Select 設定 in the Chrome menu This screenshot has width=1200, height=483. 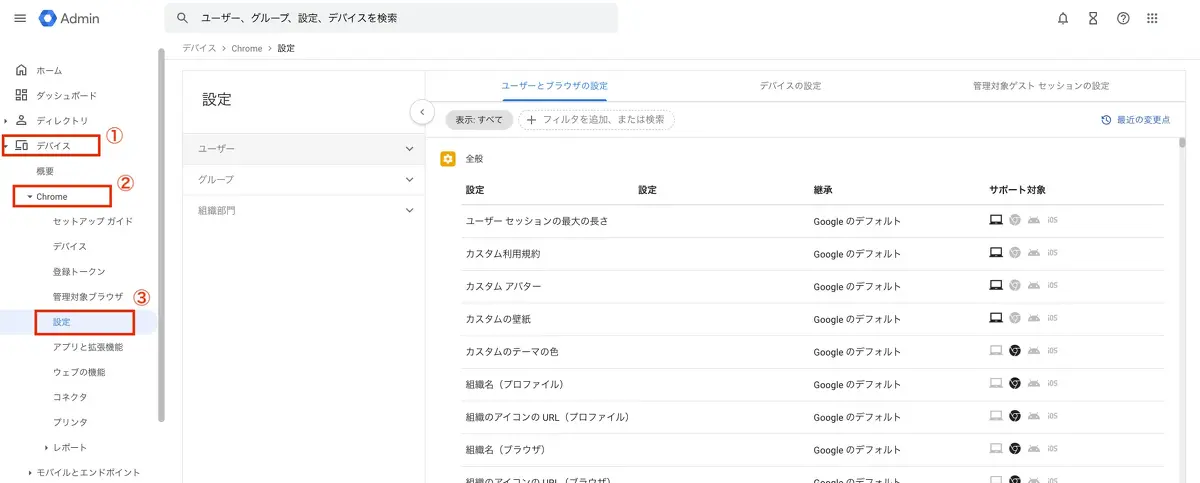tap(61, 322)
